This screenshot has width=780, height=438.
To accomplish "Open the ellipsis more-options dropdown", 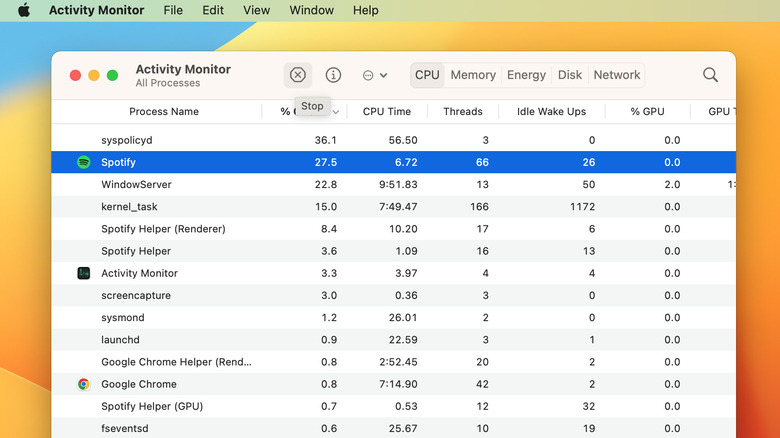I will click(375, 75).
